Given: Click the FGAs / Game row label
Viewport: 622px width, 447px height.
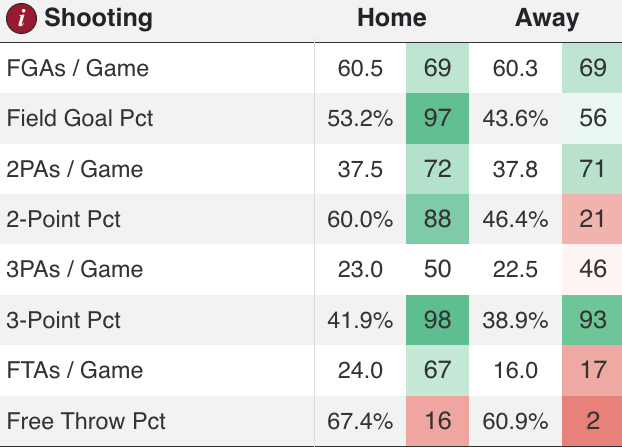Looking at the screenshot, I should click(x=77, y=69).
